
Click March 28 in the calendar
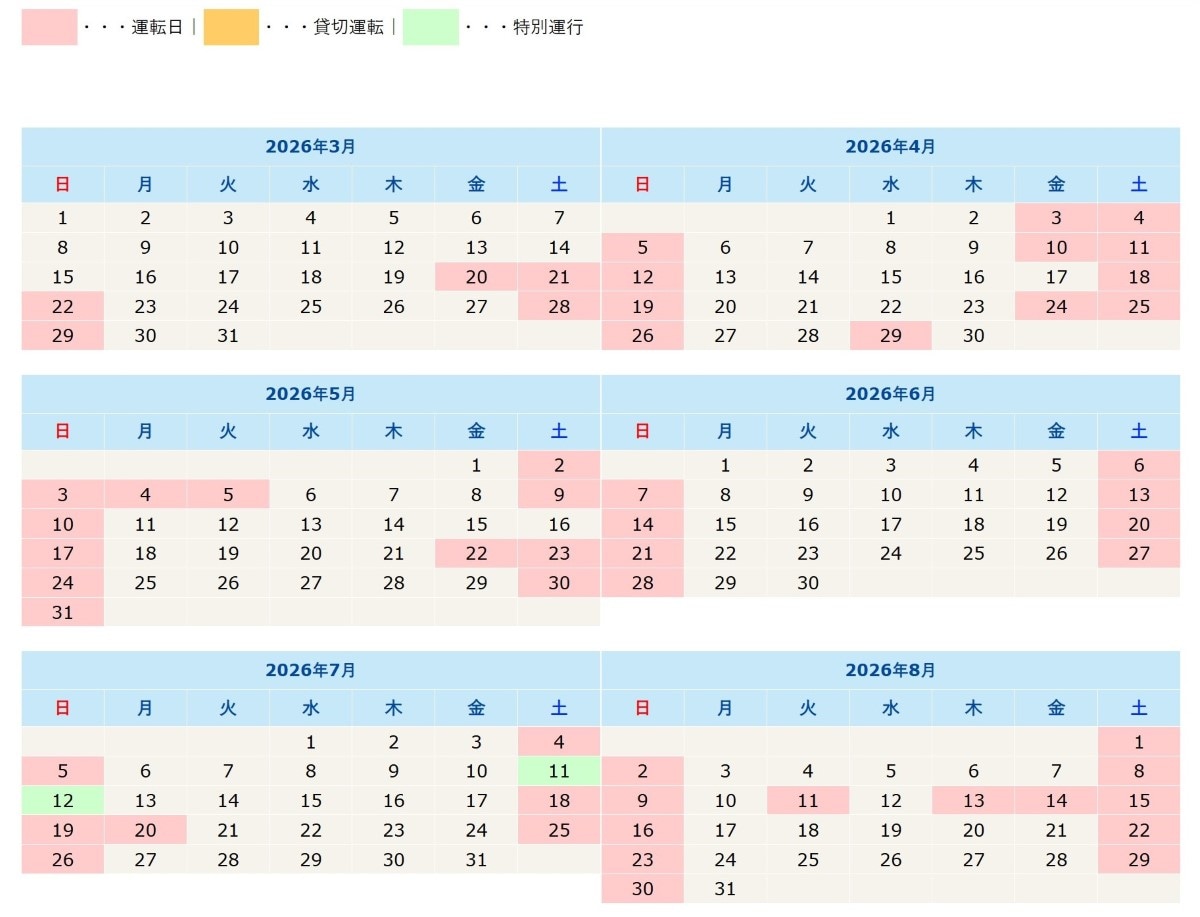click(x=559, y=307)
